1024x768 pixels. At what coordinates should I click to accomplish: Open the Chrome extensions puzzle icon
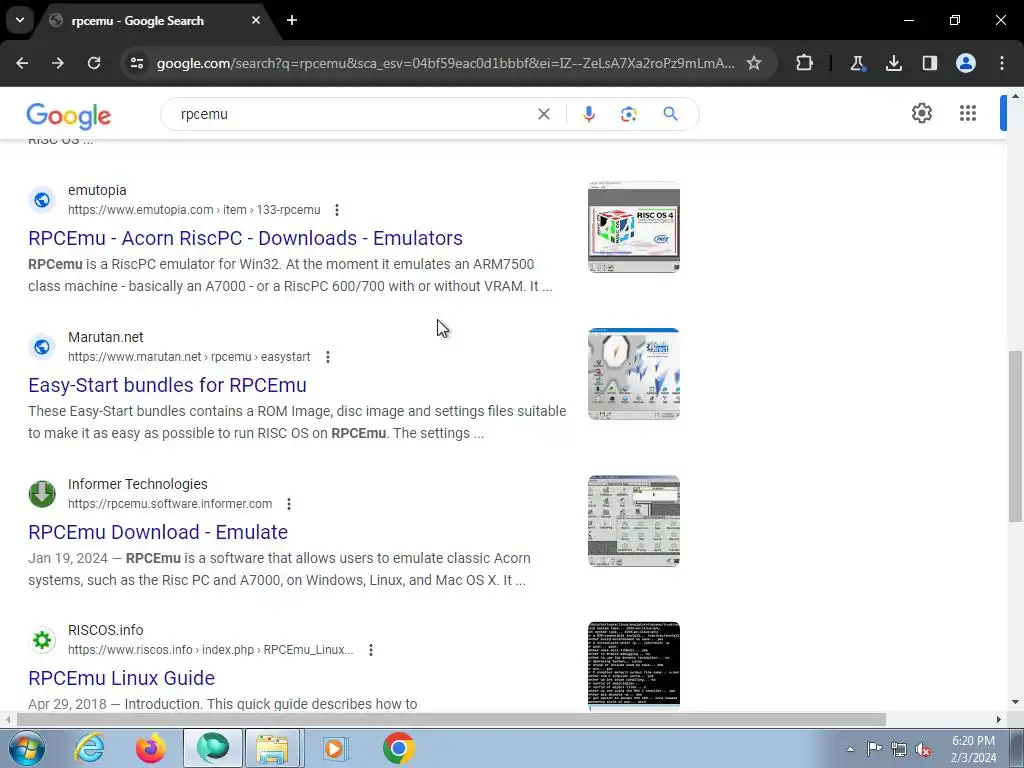[x=805, y=63]
